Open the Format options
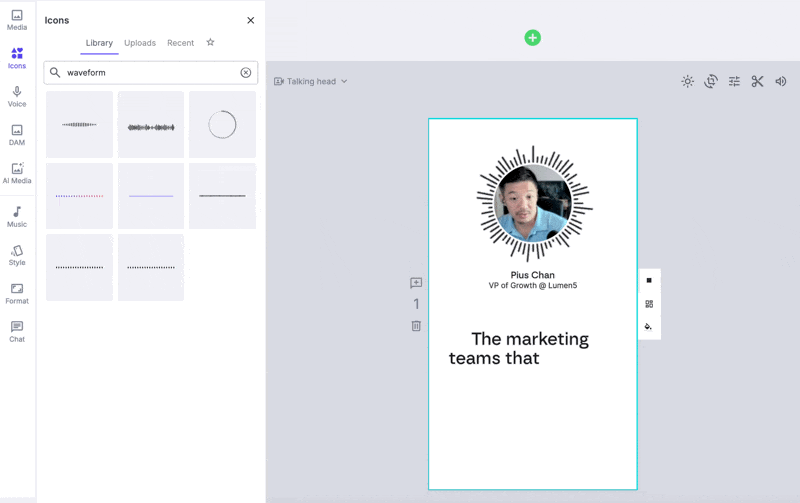This screenshot has height=503, width=800. [x=17, y=293]
